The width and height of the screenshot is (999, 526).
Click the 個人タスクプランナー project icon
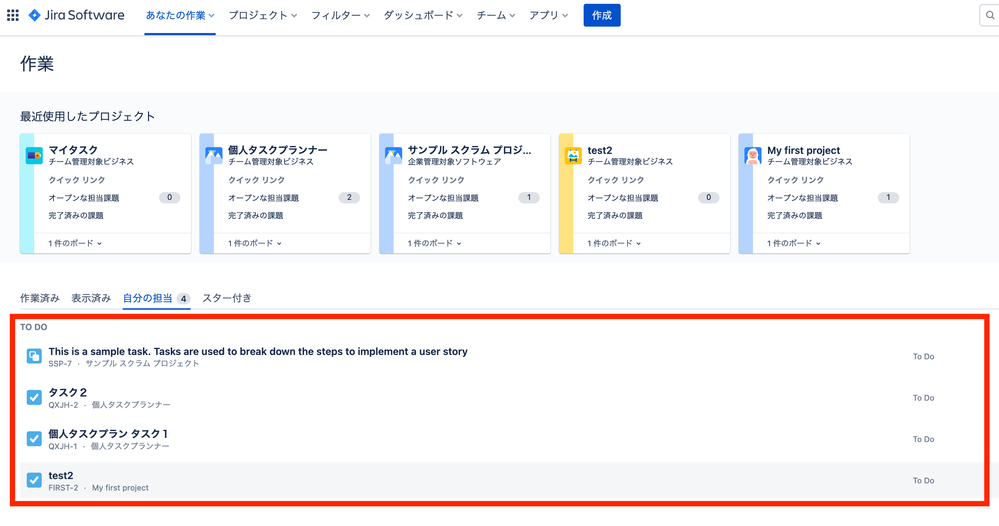pos(213,155)
